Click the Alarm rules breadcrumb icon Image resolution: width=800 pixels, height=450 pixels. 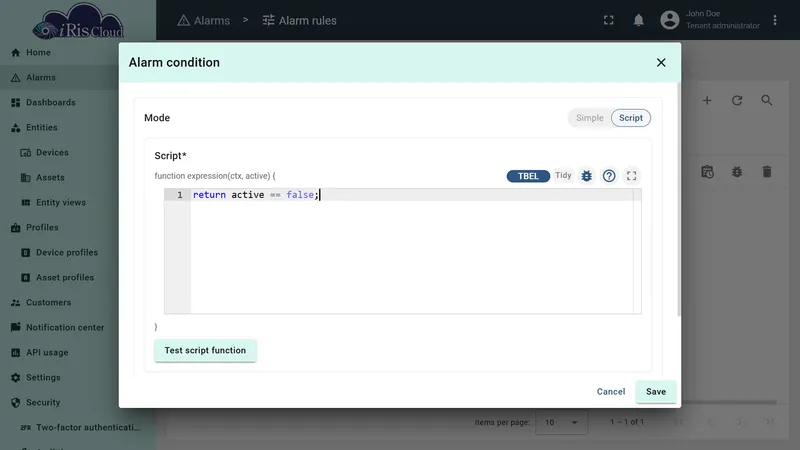[268, 20]
